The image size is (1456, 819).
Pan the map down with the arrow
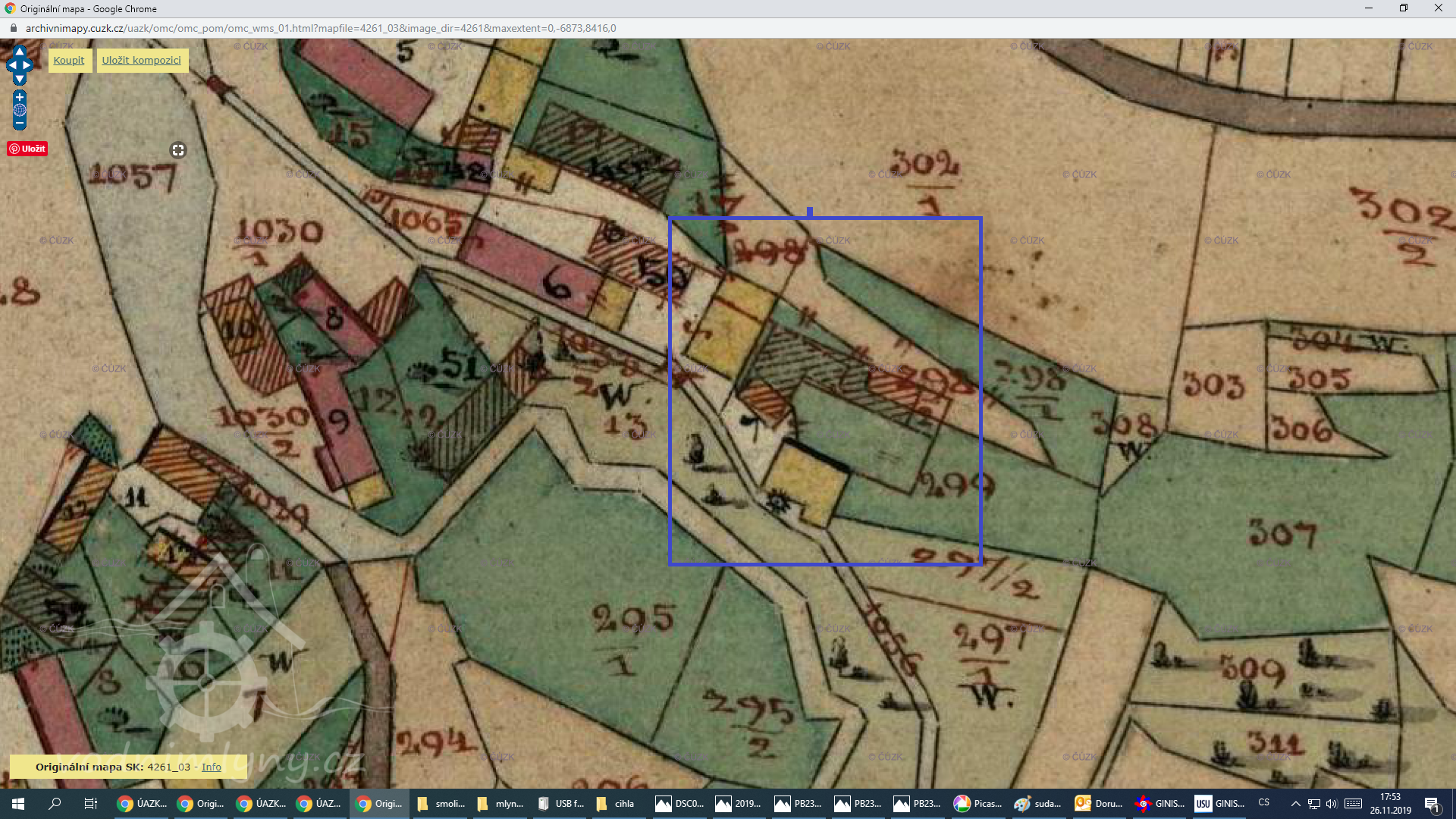[20, 79]
